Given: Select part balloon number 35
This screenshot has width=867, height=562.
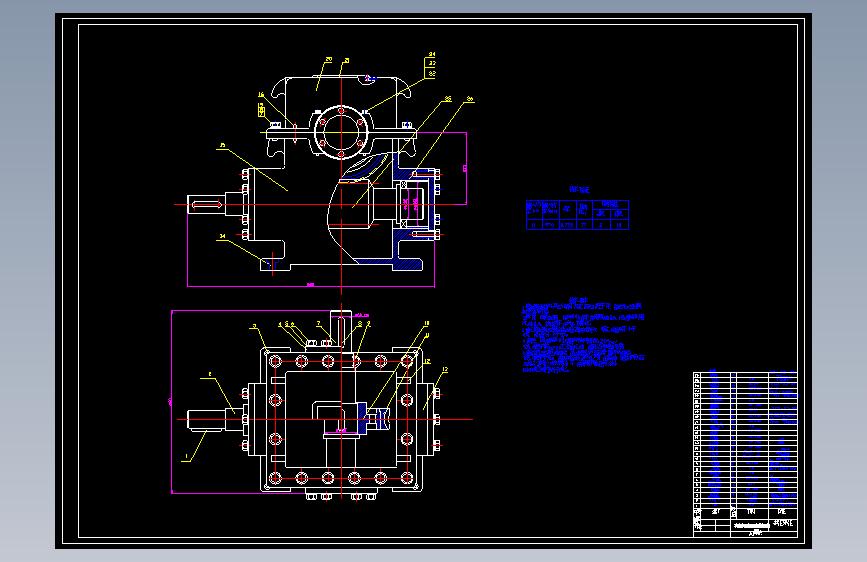Looking at the screenshot, I should 448,99.
